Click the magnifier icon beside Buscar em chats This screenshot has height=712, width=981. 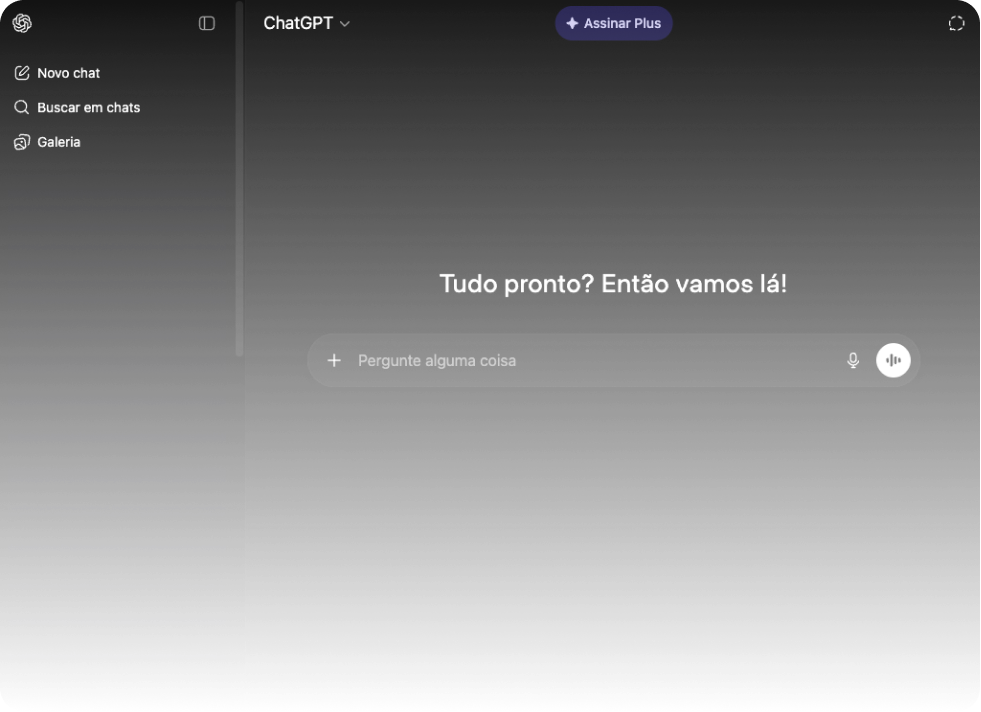click(x=22, y=107)
